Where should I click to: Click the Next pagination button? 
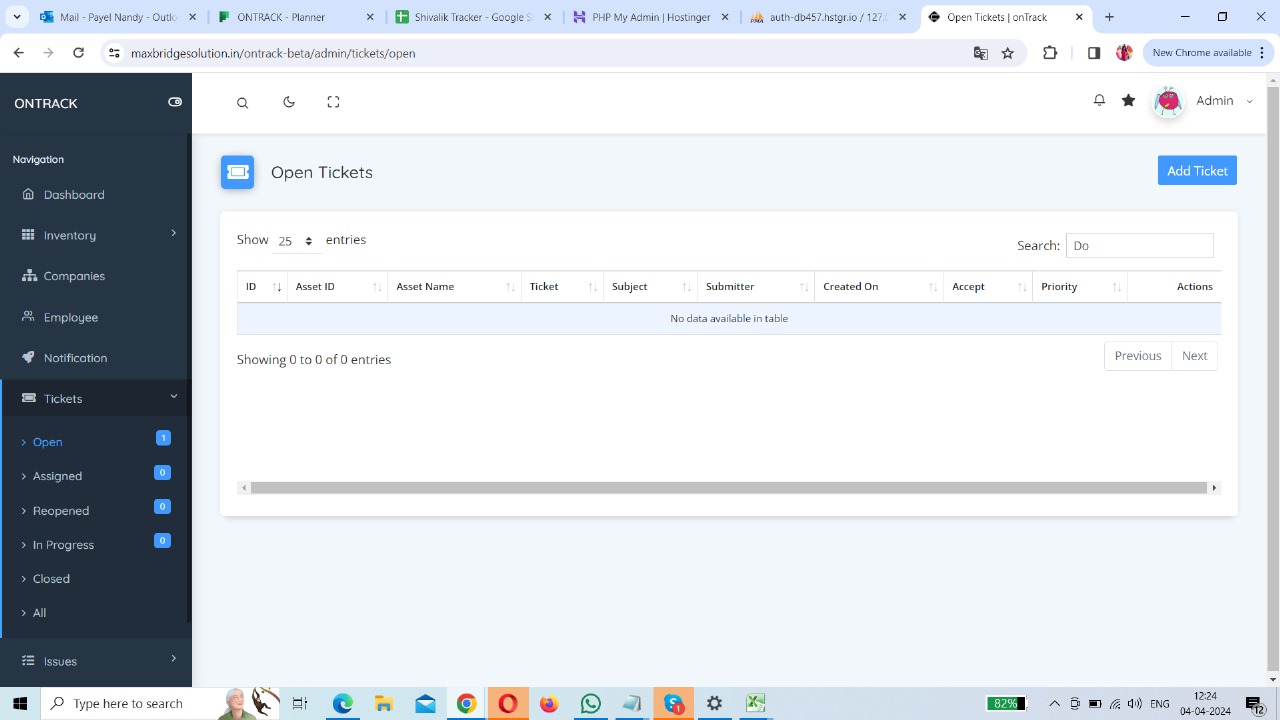[1194, 356]
